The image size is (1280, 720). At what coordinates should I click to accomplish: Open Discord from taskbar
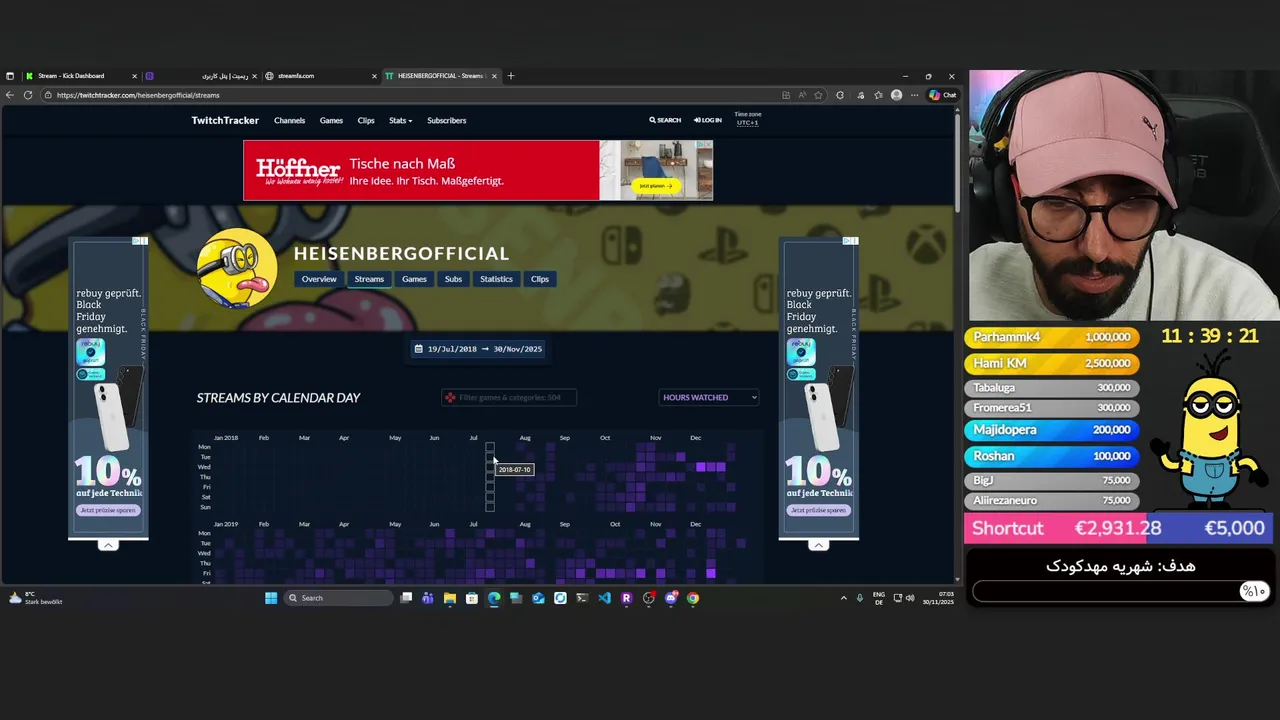(671, 598)
